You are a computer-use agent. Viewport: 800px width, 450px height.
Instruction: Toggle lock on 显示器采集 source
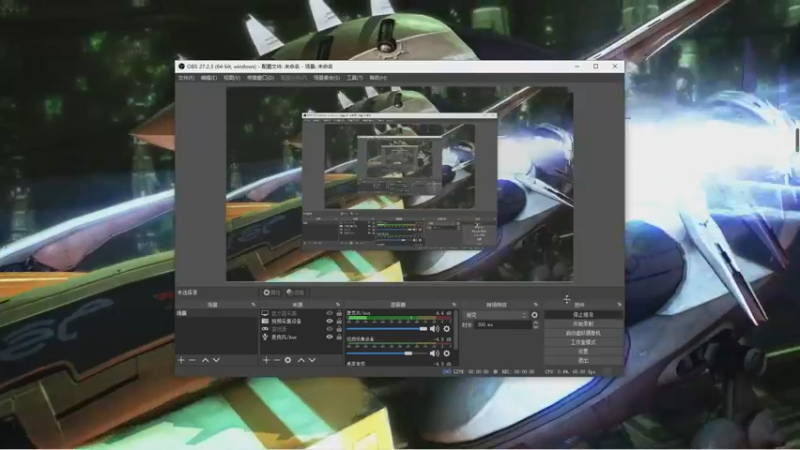point(339,313)
